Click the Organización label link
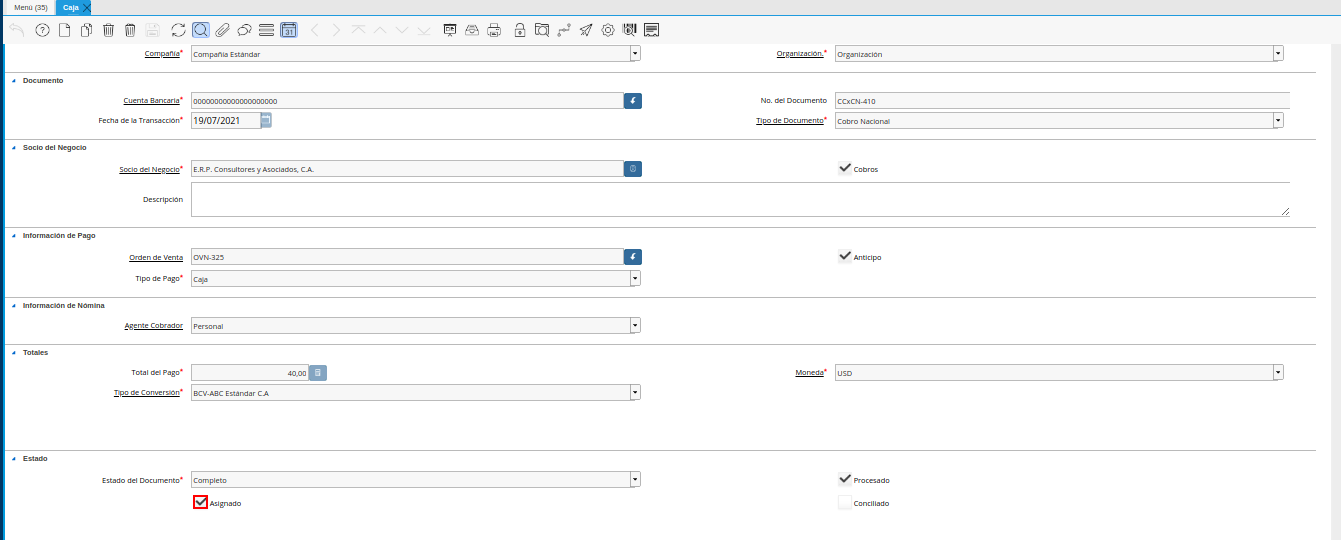The width and height of the screenshot is (1341, 540). coord(800,53)
